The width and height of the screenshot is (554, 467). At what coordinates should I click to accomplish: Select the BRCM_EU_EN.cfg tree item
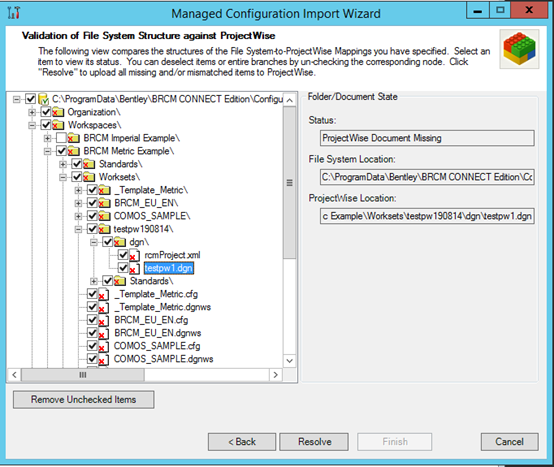pos(151,320)
